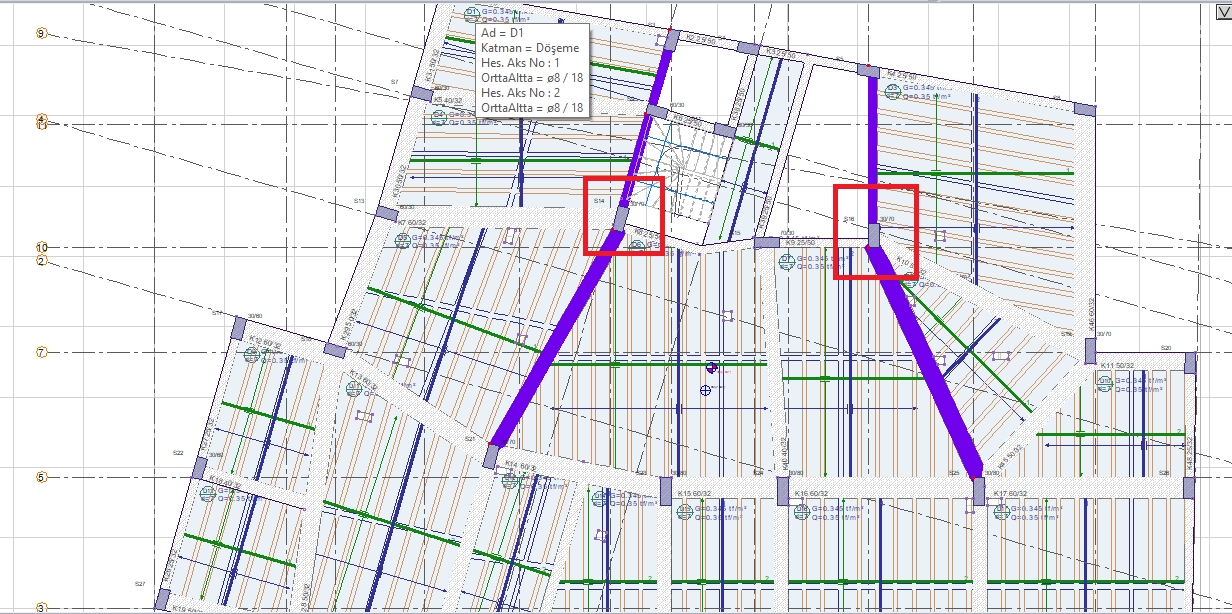The image size is (1232, 614).
Task: Select the axis 10 bubble marker
Action: 42,247
